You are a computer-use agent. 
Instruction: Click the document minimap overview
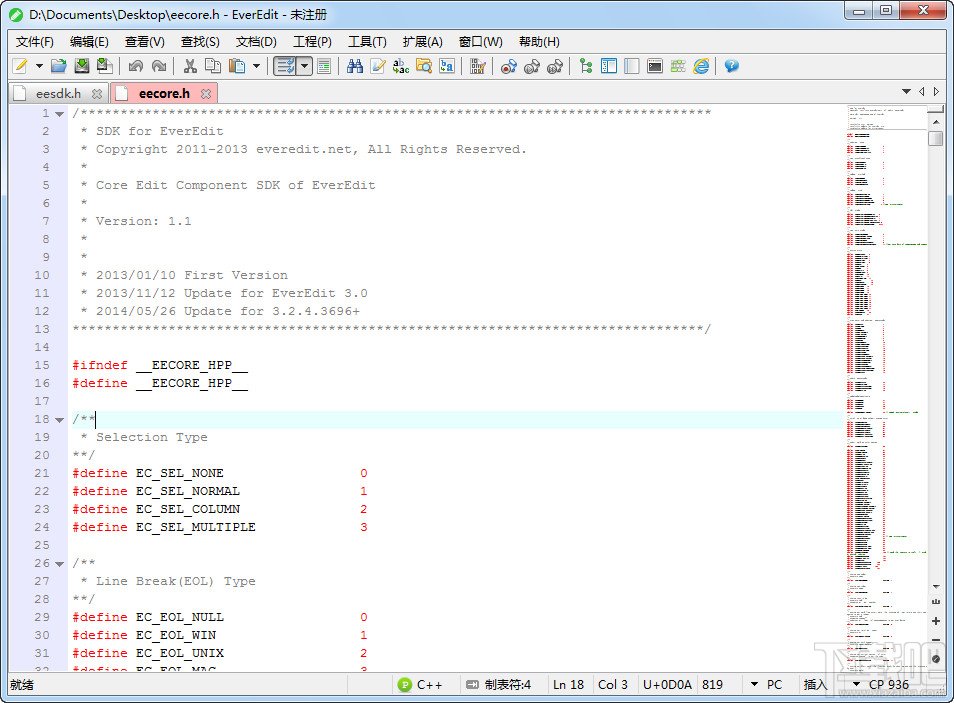coord(886,387)
